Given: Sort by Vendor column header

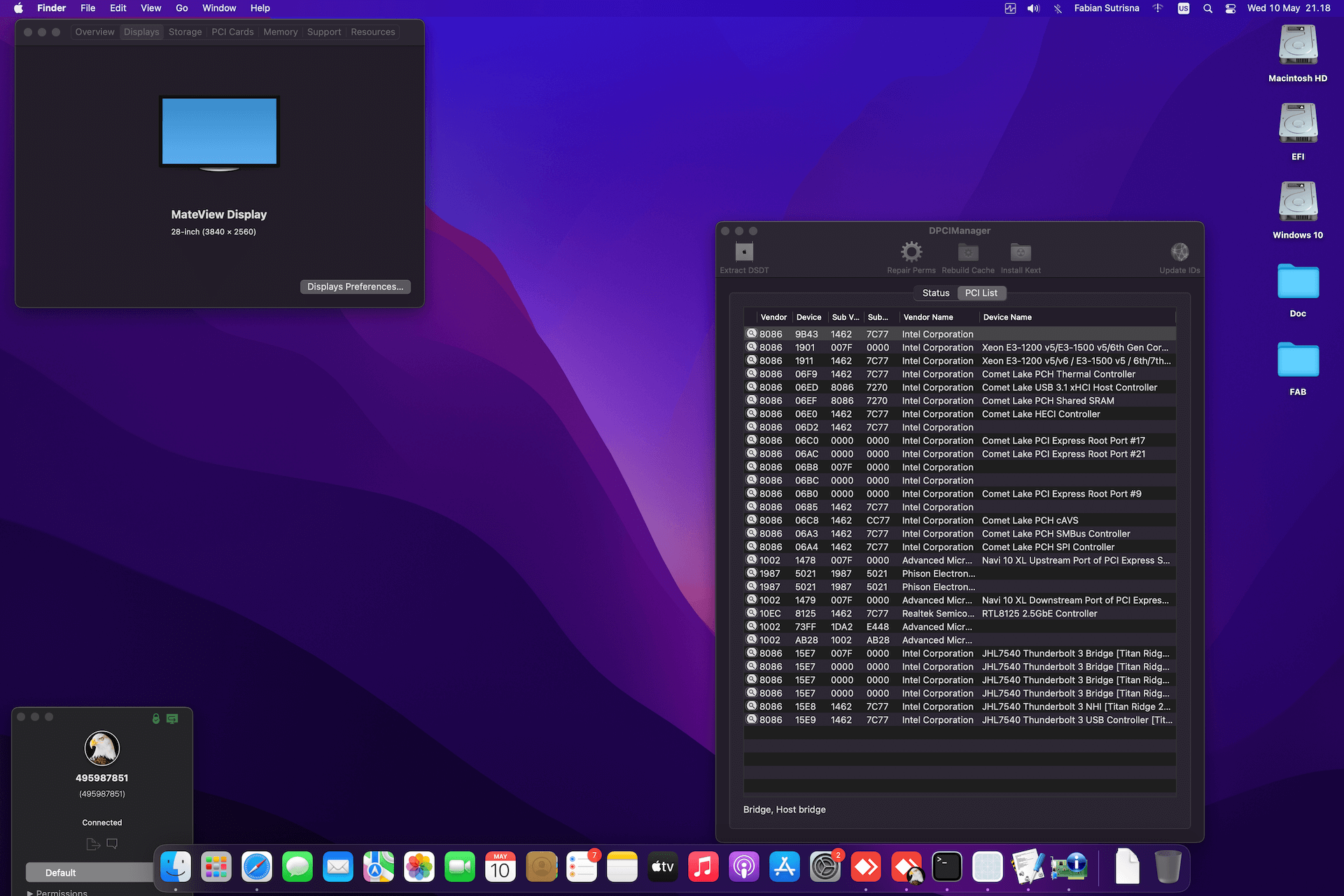Looking at the screenshot, I should tap(773, 317).
